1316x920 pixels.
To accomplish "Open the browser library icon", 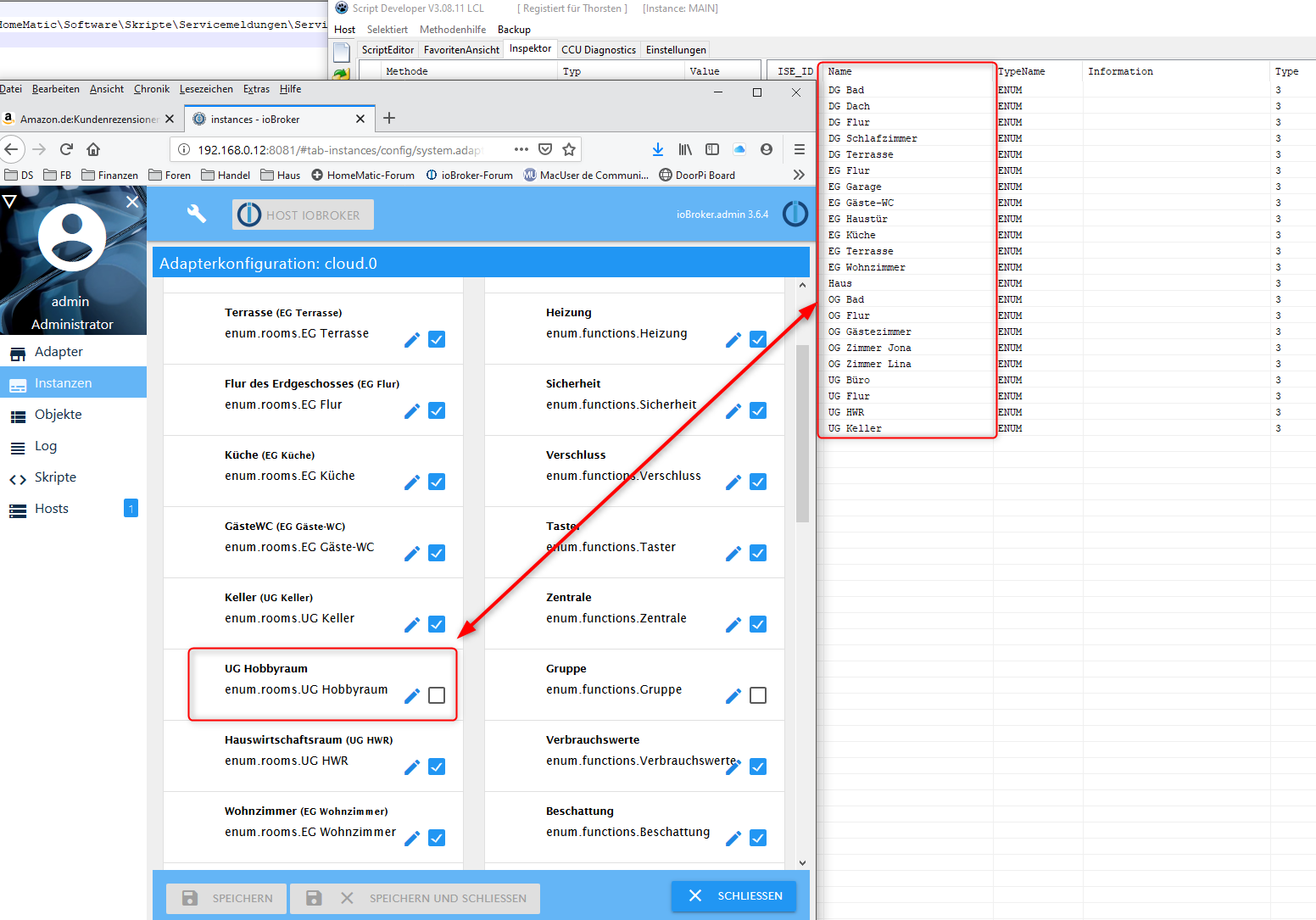I will coord(685,149).
